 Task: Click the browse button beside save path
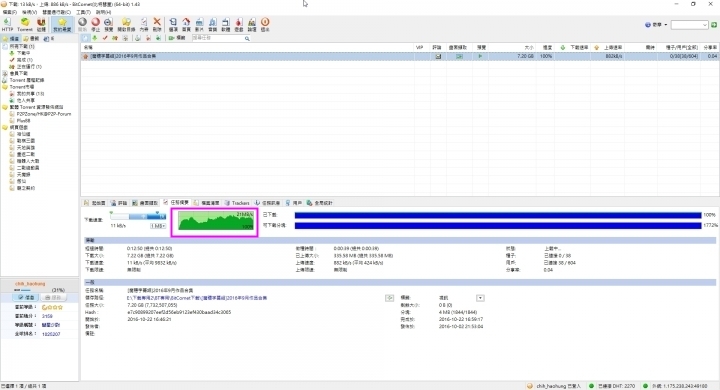pyautogui.click(x=389, y=298)
